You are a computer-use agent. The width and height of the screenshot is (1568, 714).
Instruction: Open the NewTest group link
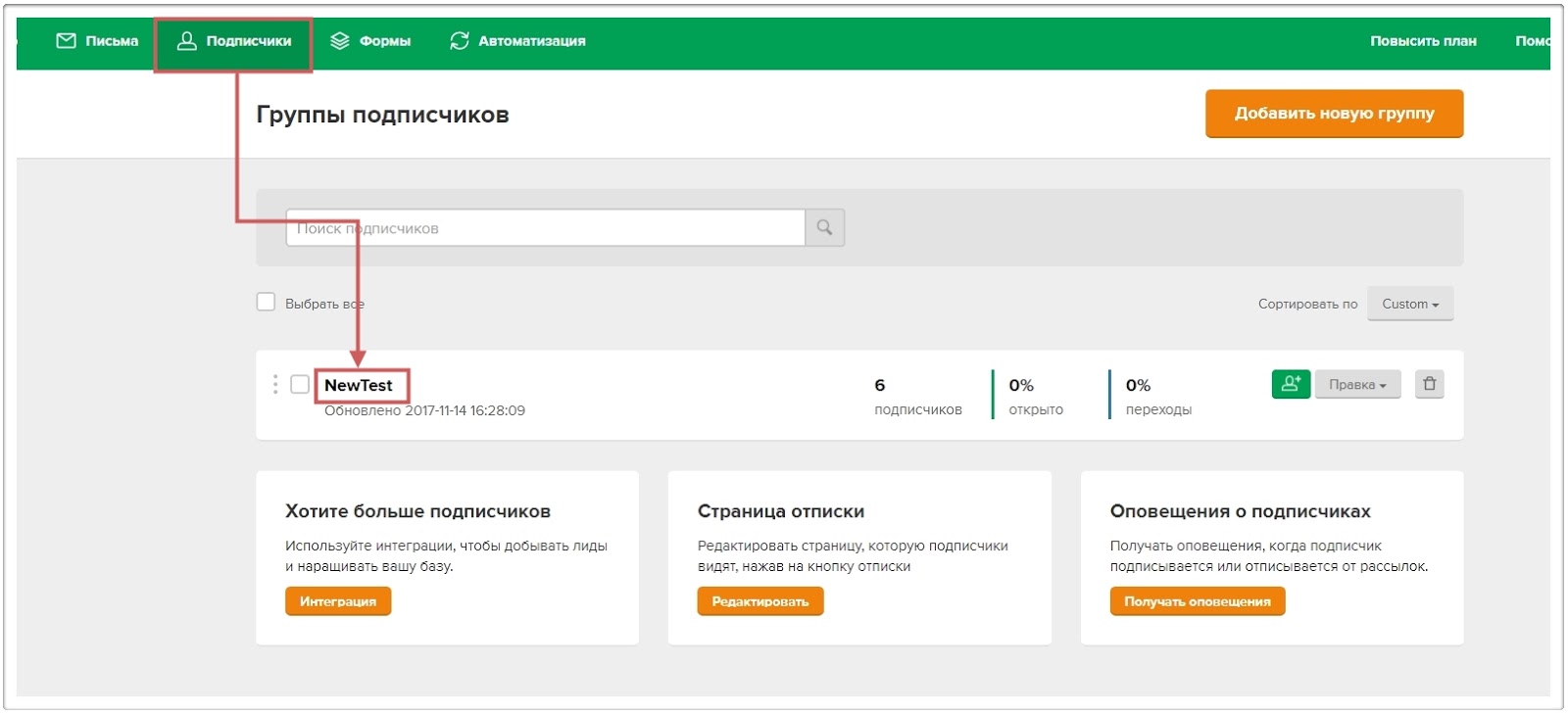(x=359, y=385)
